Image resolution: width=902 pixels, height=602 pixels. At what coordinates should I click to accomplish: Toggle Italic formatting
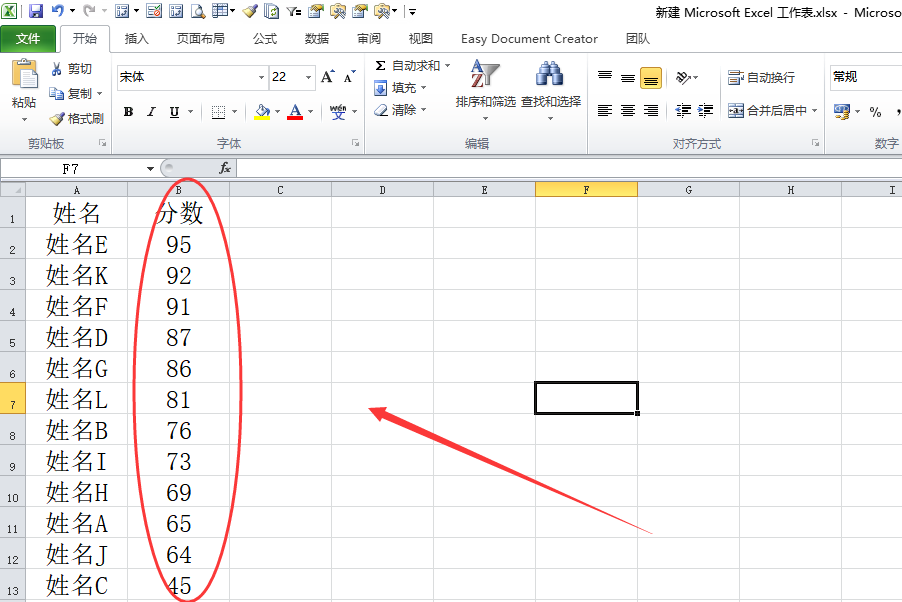coord(151,112)
